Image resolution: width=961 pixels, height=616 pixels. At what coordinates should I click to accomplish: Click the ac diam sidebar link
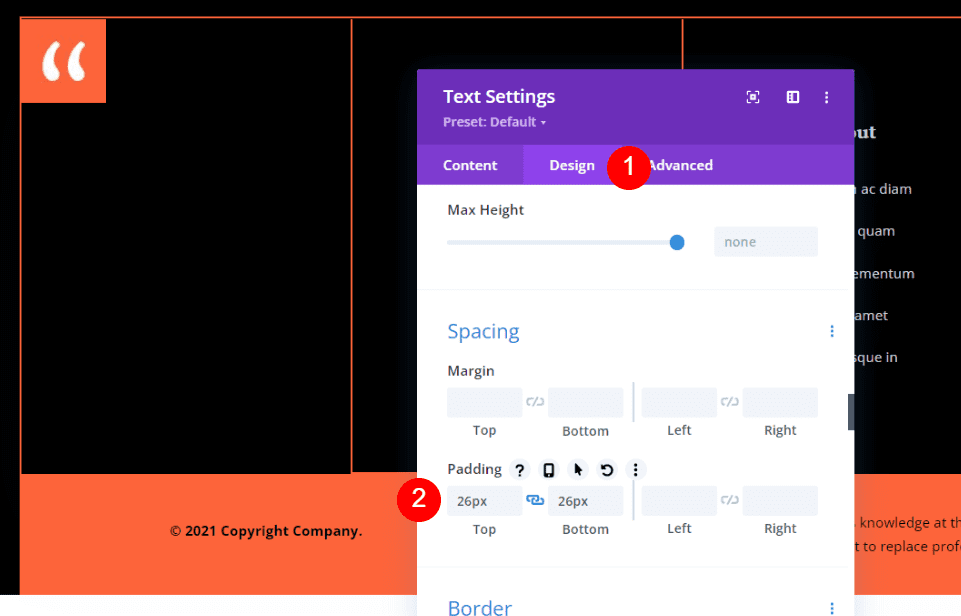(886, 189)
